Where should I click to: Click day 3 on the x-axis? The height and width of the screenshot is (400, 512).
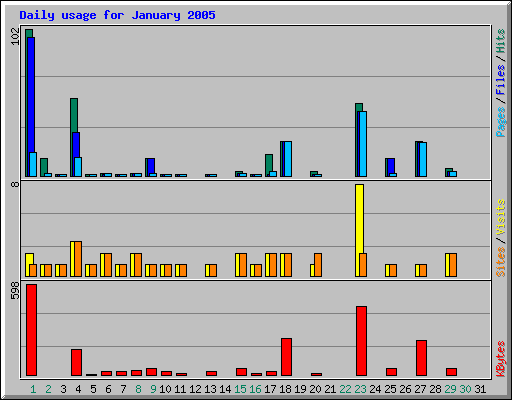(63, 389)
